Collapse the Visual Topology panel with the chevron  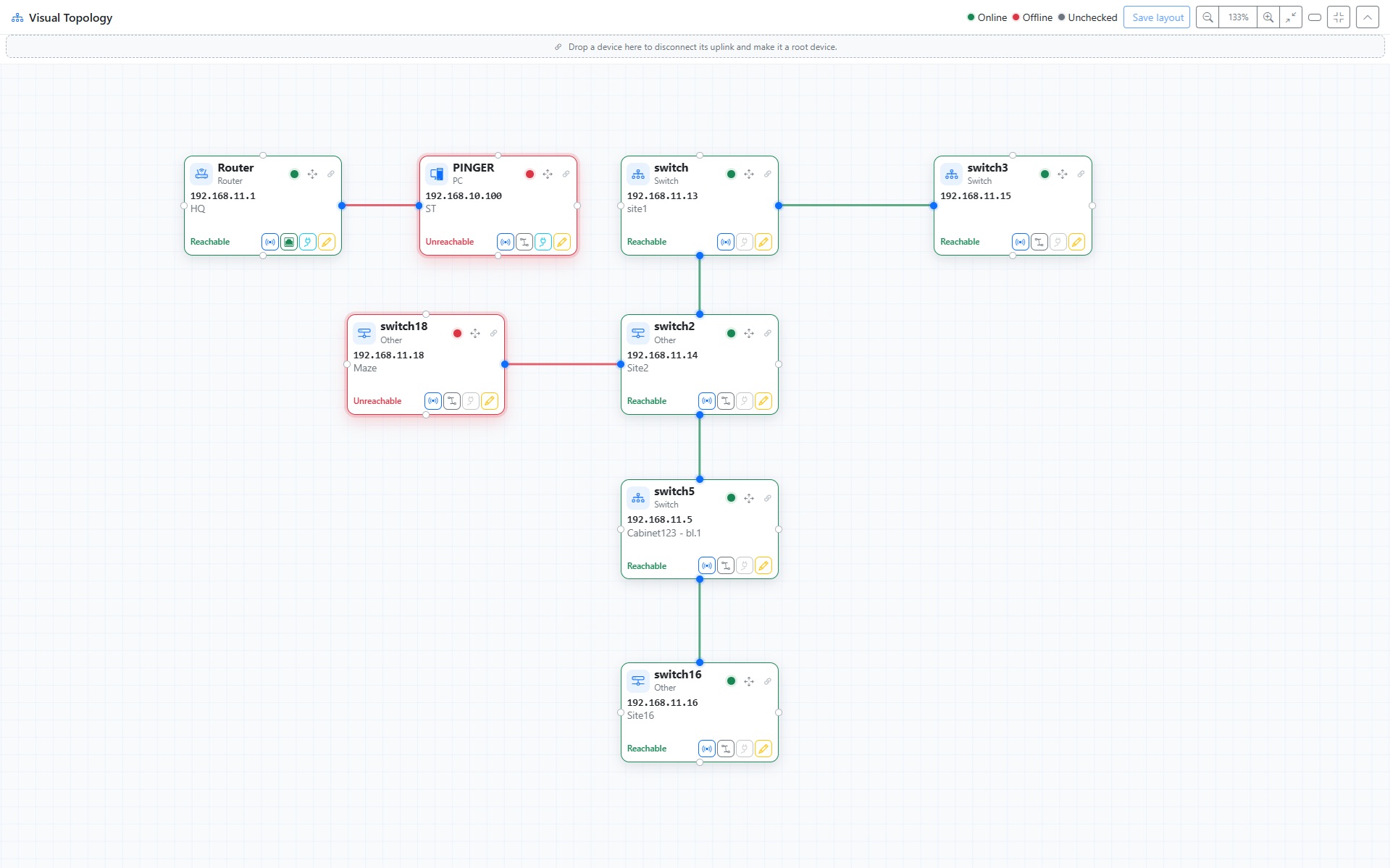(1368, 17)
